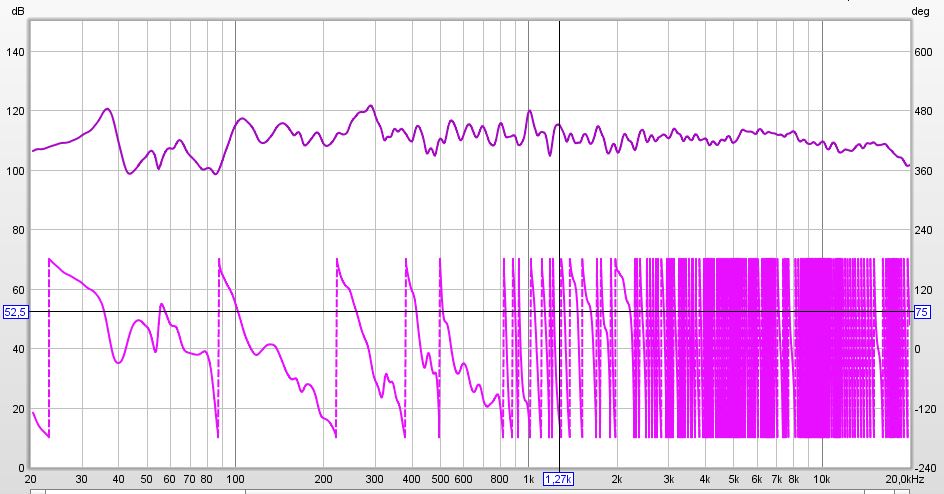Click the magnitude trace peak near 300 Hz
This screenshot has height=494, width=944.
pyautogui.click(x=371, y=105)
